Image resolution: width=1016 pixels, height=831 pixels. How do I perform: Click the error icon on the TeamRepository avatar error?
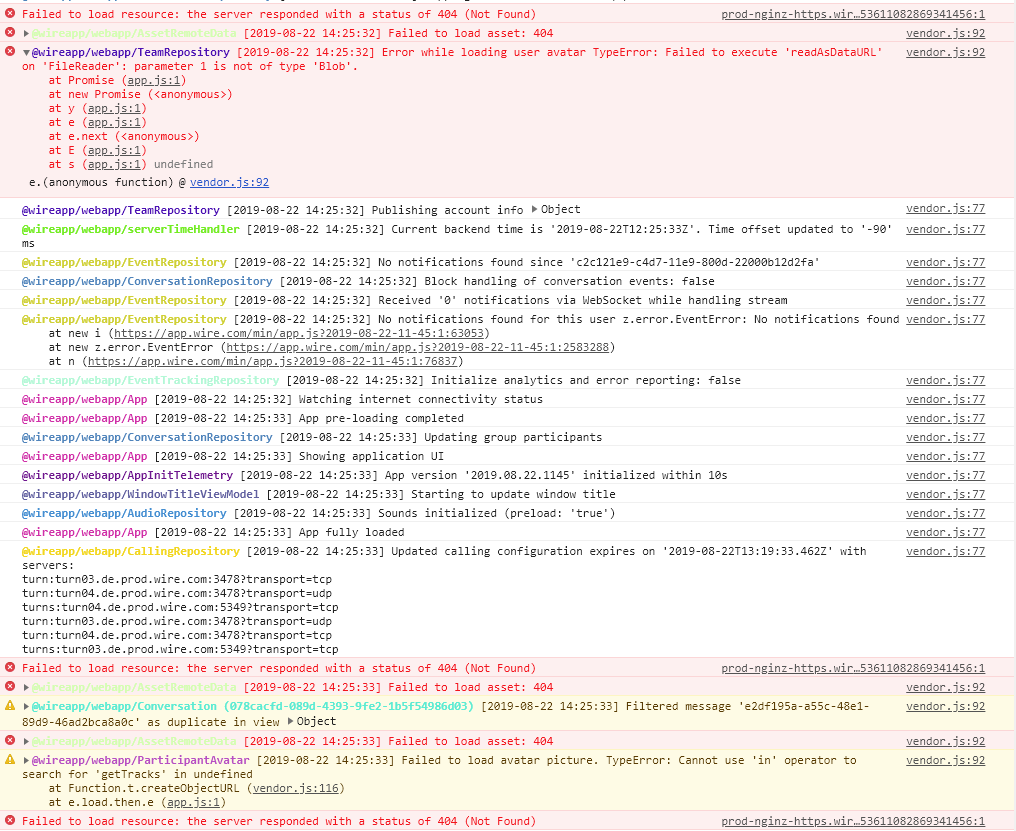[10, 51]
